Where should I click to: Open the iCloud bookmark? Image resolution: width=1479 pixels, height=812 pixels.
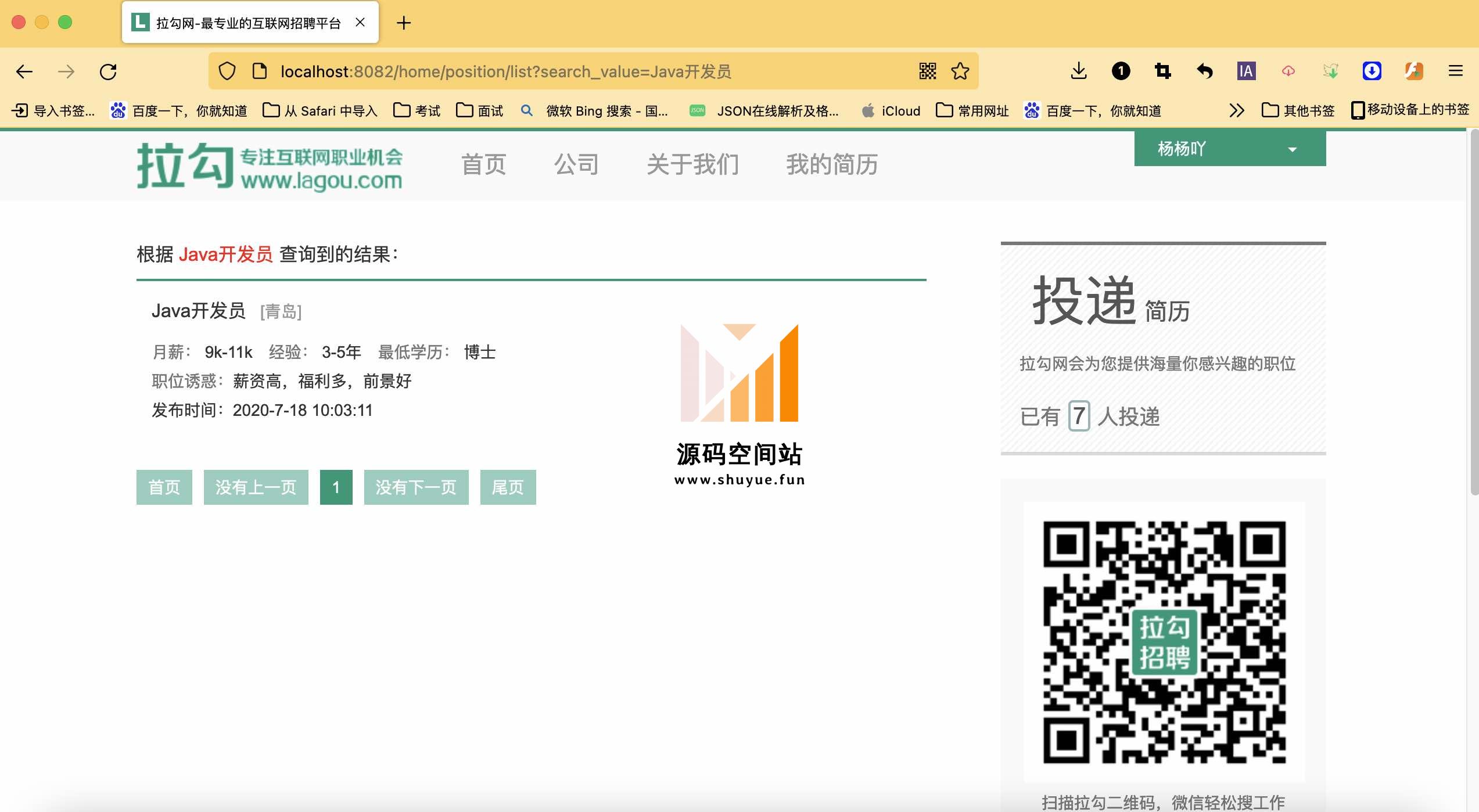891,110
